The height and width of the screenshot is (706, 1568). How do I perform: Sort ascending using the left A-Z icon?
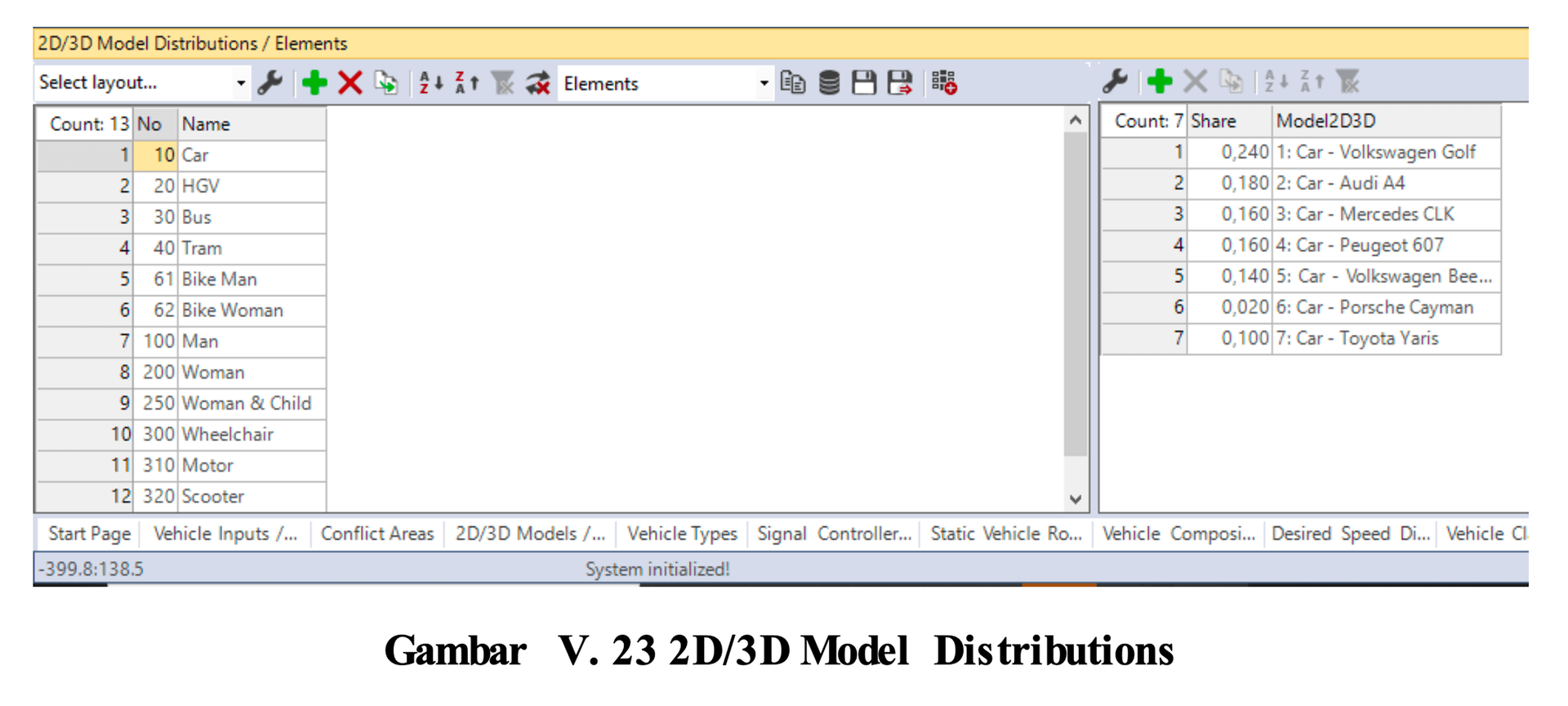coord(430,83)
